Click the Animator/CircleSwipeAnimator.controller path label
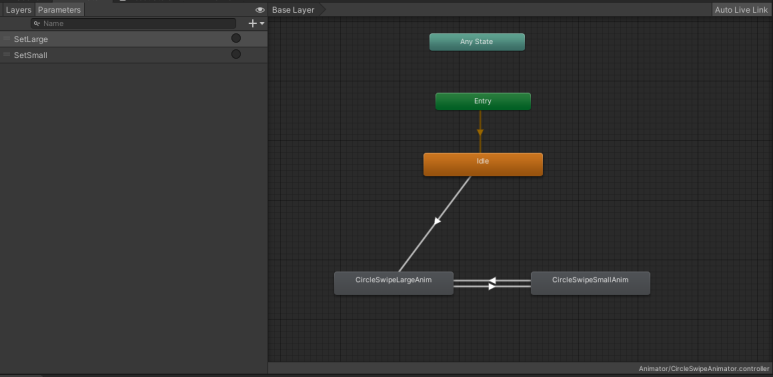 click(704, 369)
